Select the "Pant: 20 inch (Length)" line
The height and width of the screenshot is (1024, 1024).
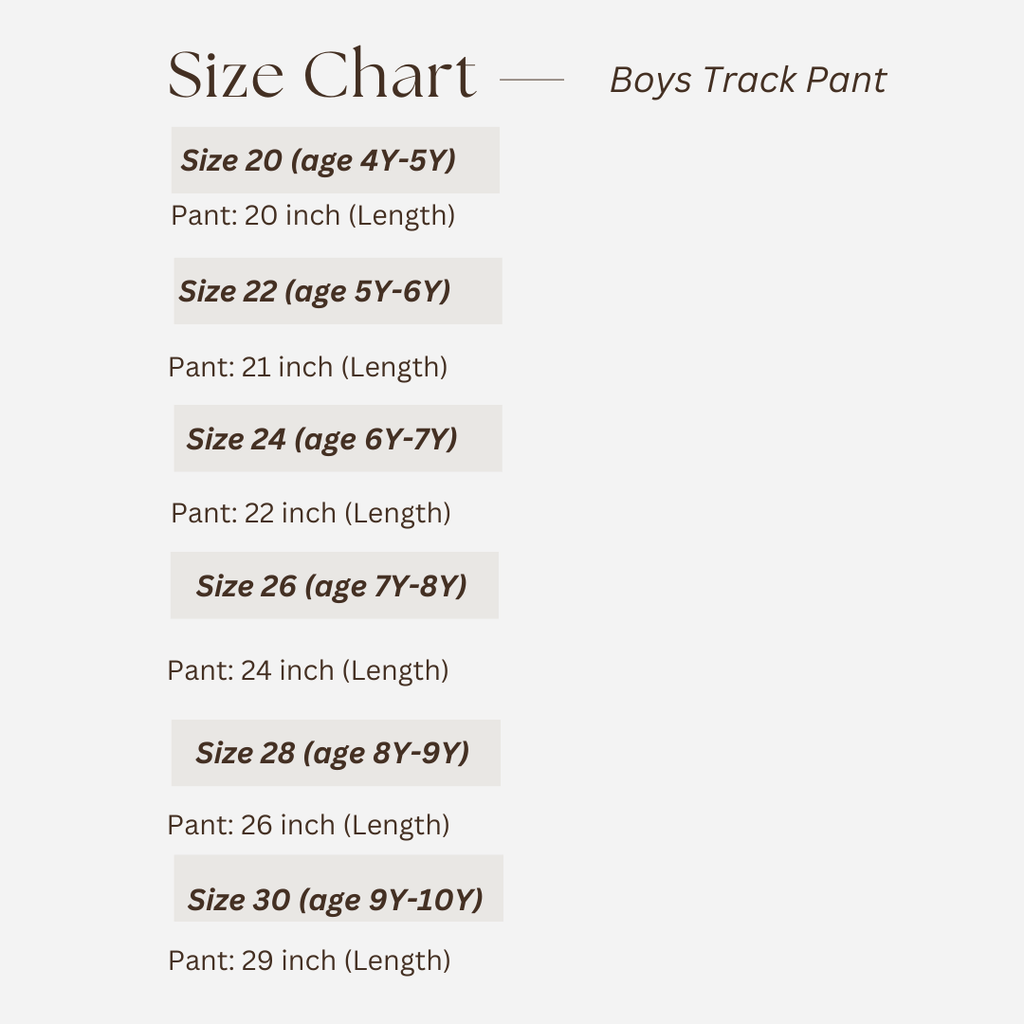pos(313,215)
